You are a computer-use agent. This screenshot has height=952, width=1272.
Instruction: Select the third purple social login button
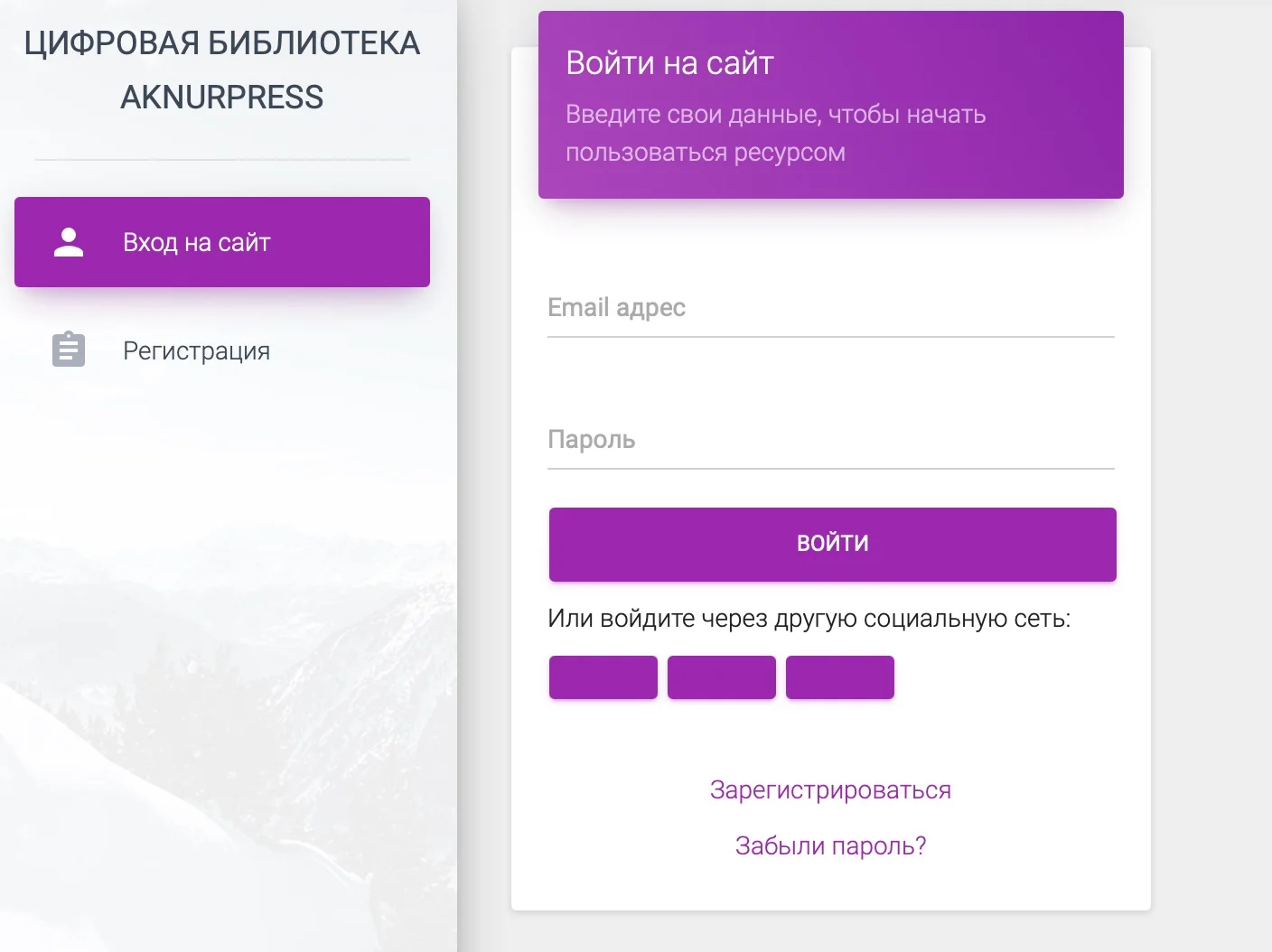coord(839,677)
